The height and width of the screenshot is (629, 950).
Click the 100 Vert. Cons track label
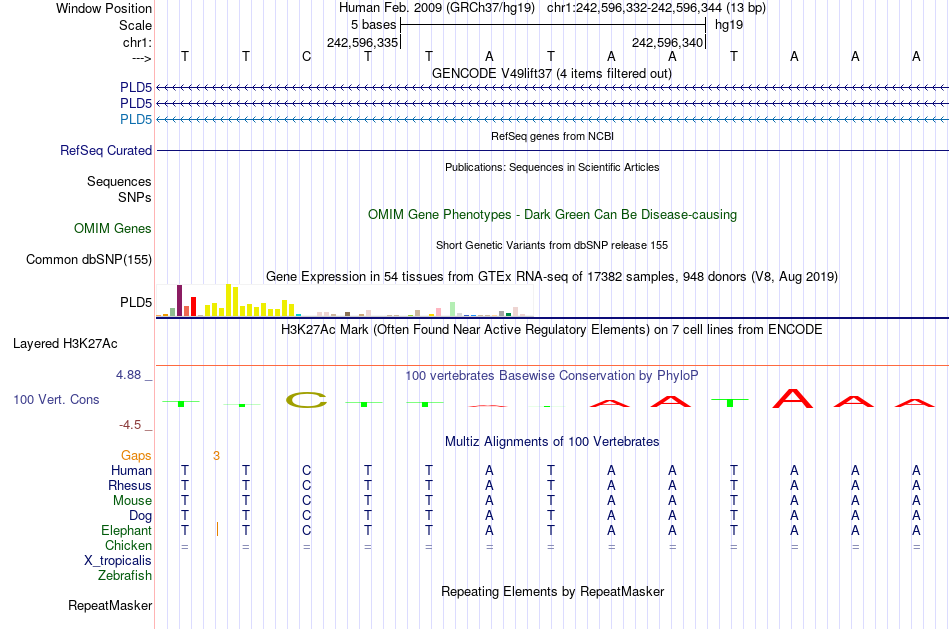56,399
